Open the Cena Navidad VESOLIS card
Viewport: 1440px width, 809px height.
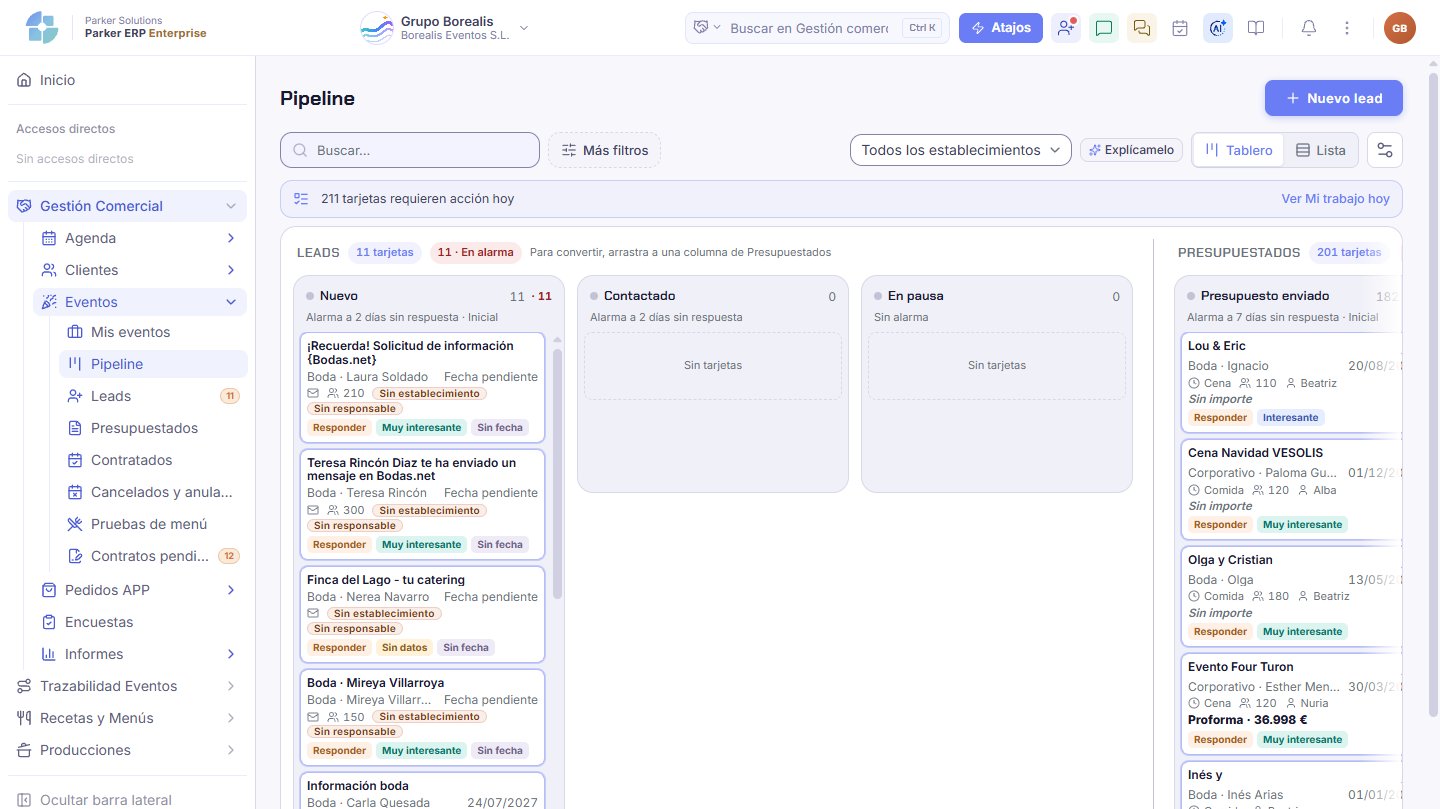1291,489
